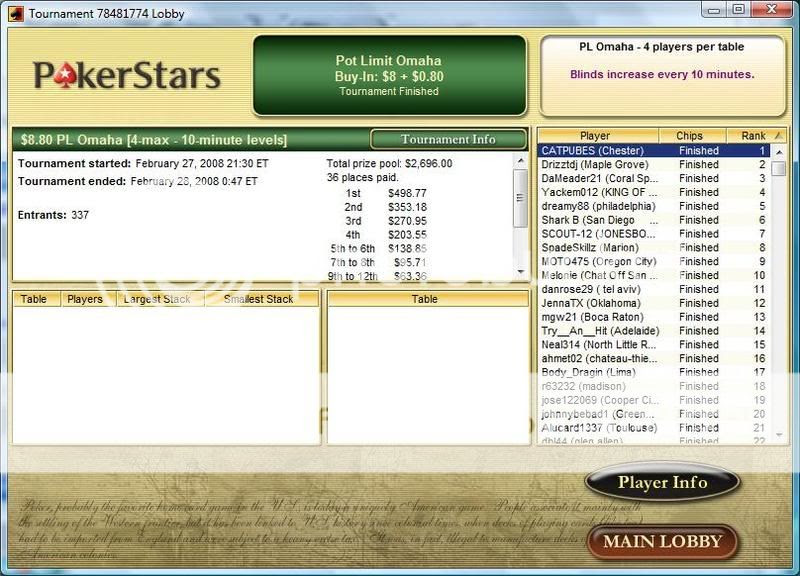Select player DaMeader21 (Coral Sp...)
Viewport: 800px width, 576px height.
[x=653, y=178]
